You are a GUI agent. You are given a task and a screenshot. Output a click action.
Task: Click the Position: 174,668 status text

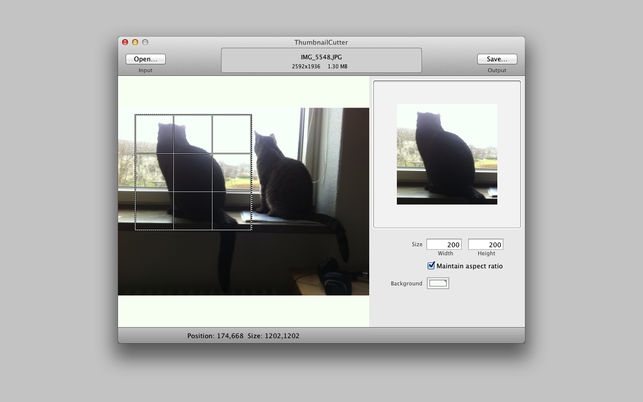[x=215, y=336]
